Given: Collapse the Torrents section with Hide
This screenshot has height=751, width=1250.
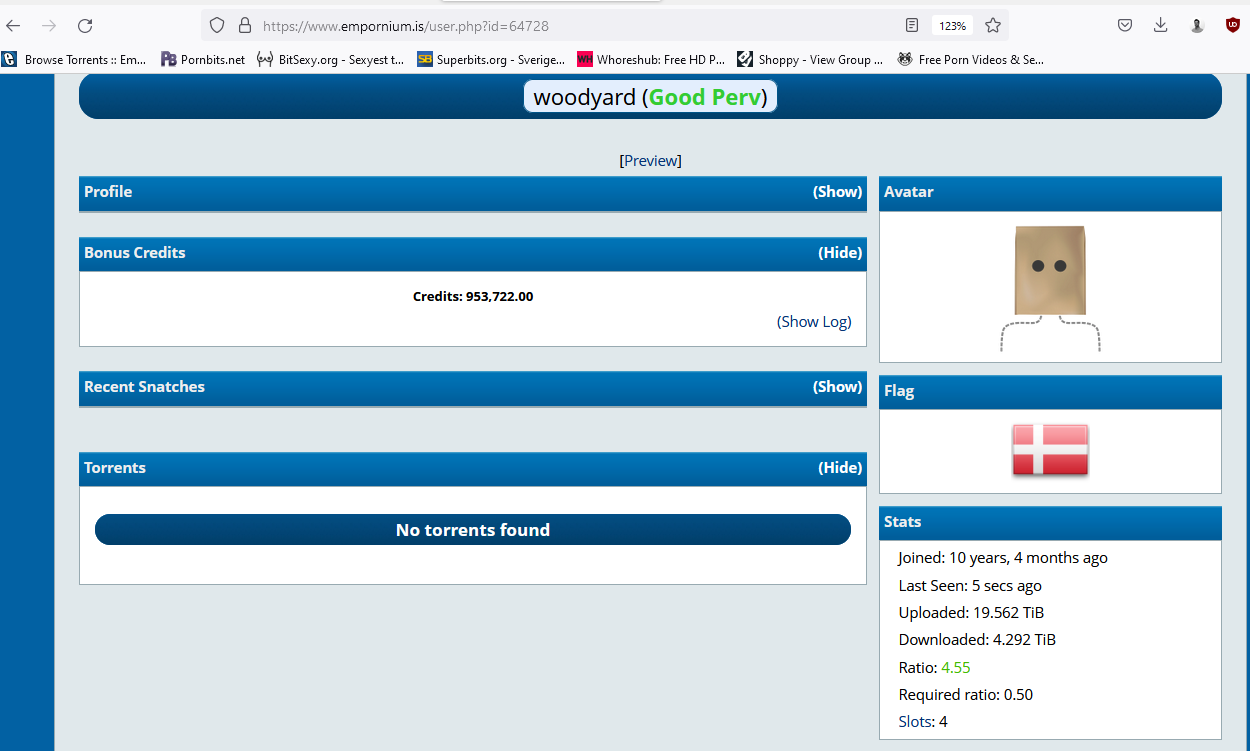Looking at the screenshot, I should 840,468.
